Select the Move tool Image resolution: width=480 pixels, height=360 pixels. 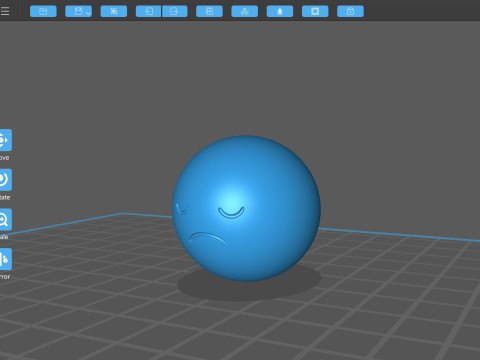click(6, 140)
